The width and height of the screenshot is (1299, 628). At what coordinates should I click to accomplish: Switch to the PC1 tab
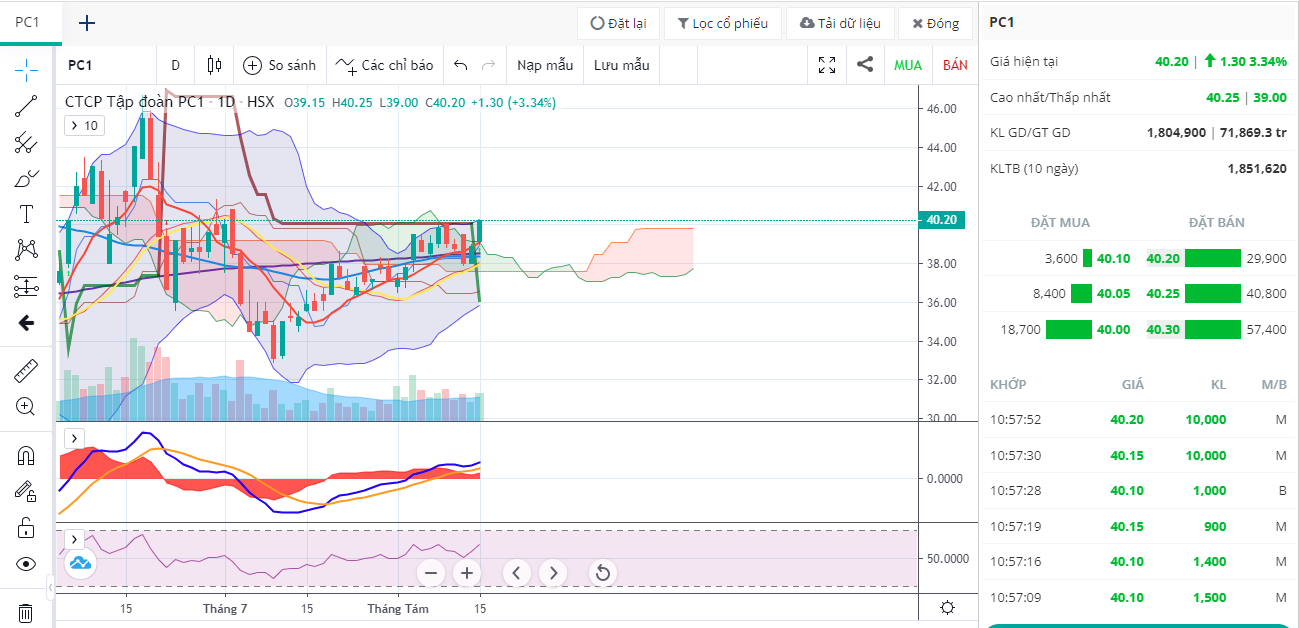click(26, 22)
